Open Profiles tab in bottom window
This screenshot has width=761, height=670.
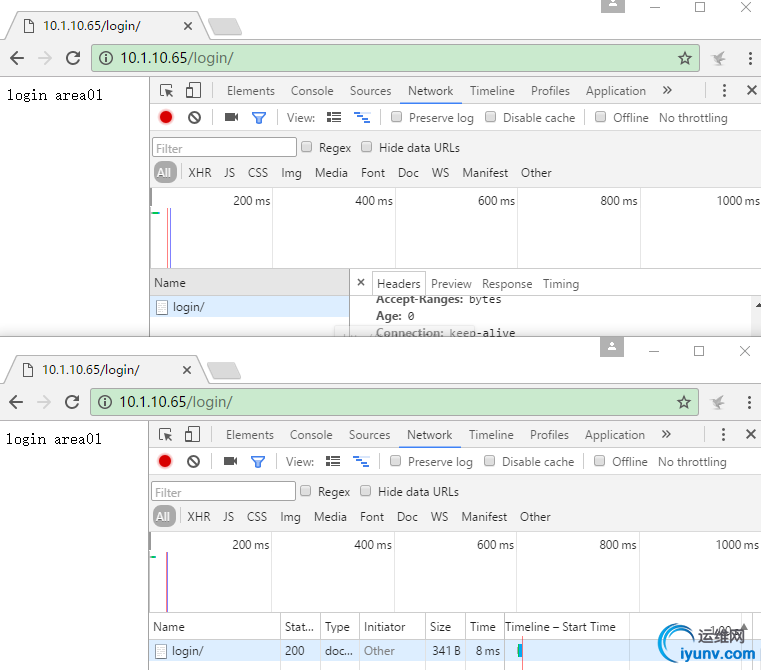(x=549, y=435)
